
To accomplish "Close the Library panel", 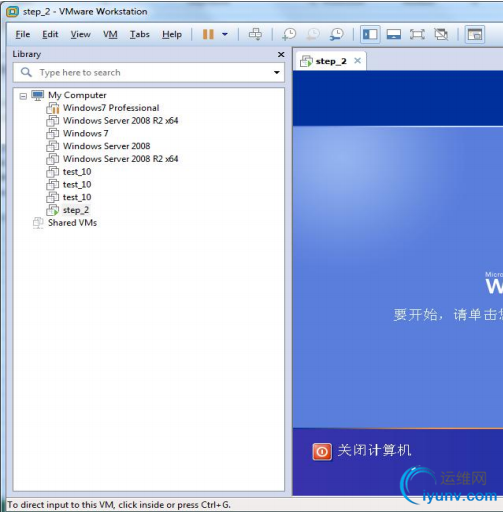I will 281,54.
